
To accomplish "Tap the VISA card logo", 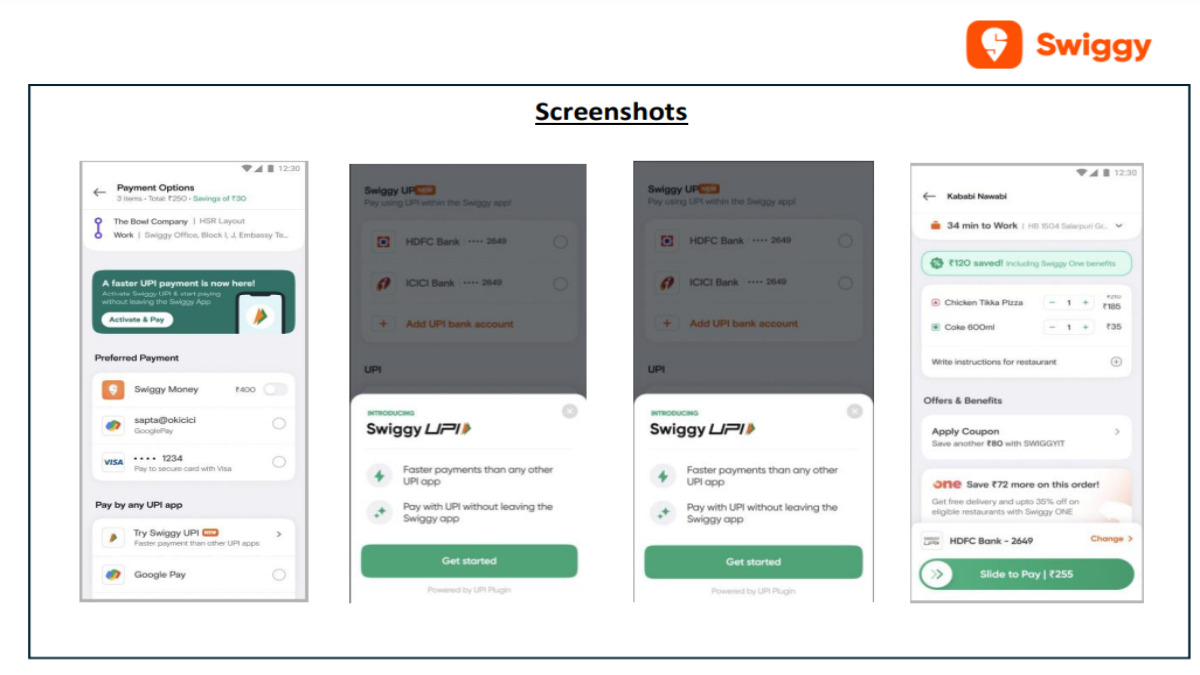I will click(113, 462).
